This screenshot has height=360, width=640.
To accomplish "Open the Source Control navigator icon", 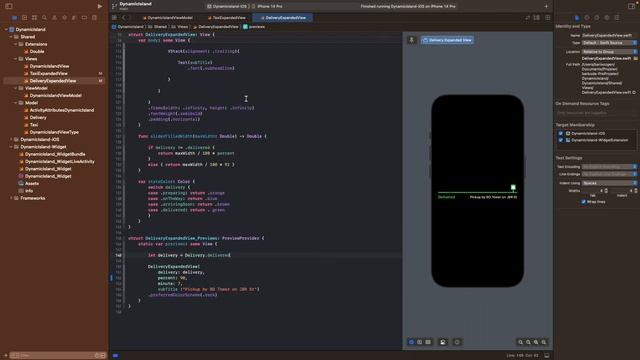I will click(x=24, y=18).
